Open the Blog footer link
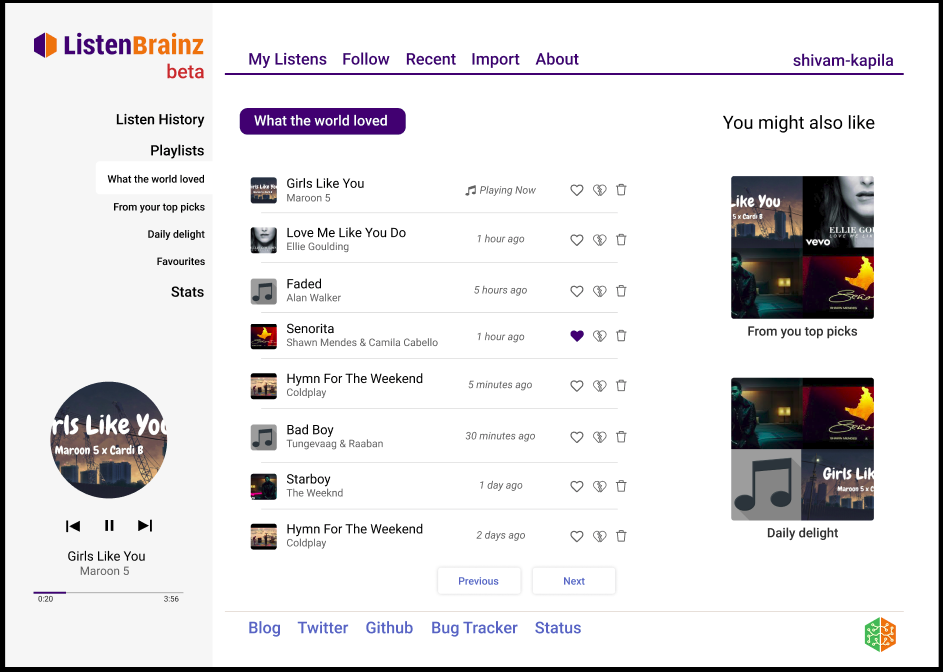Image resolution: width=943 pixels, height=672 pixels. pyautogui.click(x=264, y=627)
